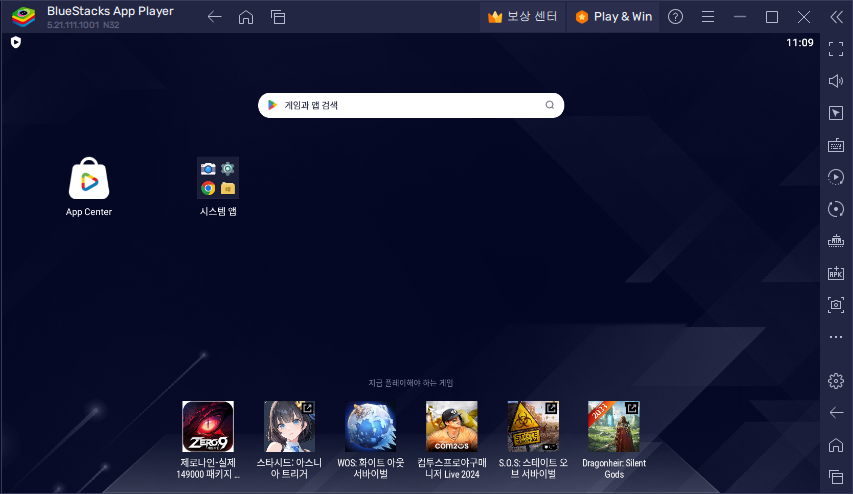
Task: Click the shield icon in status bar
Action: click(x=16, y=42)
